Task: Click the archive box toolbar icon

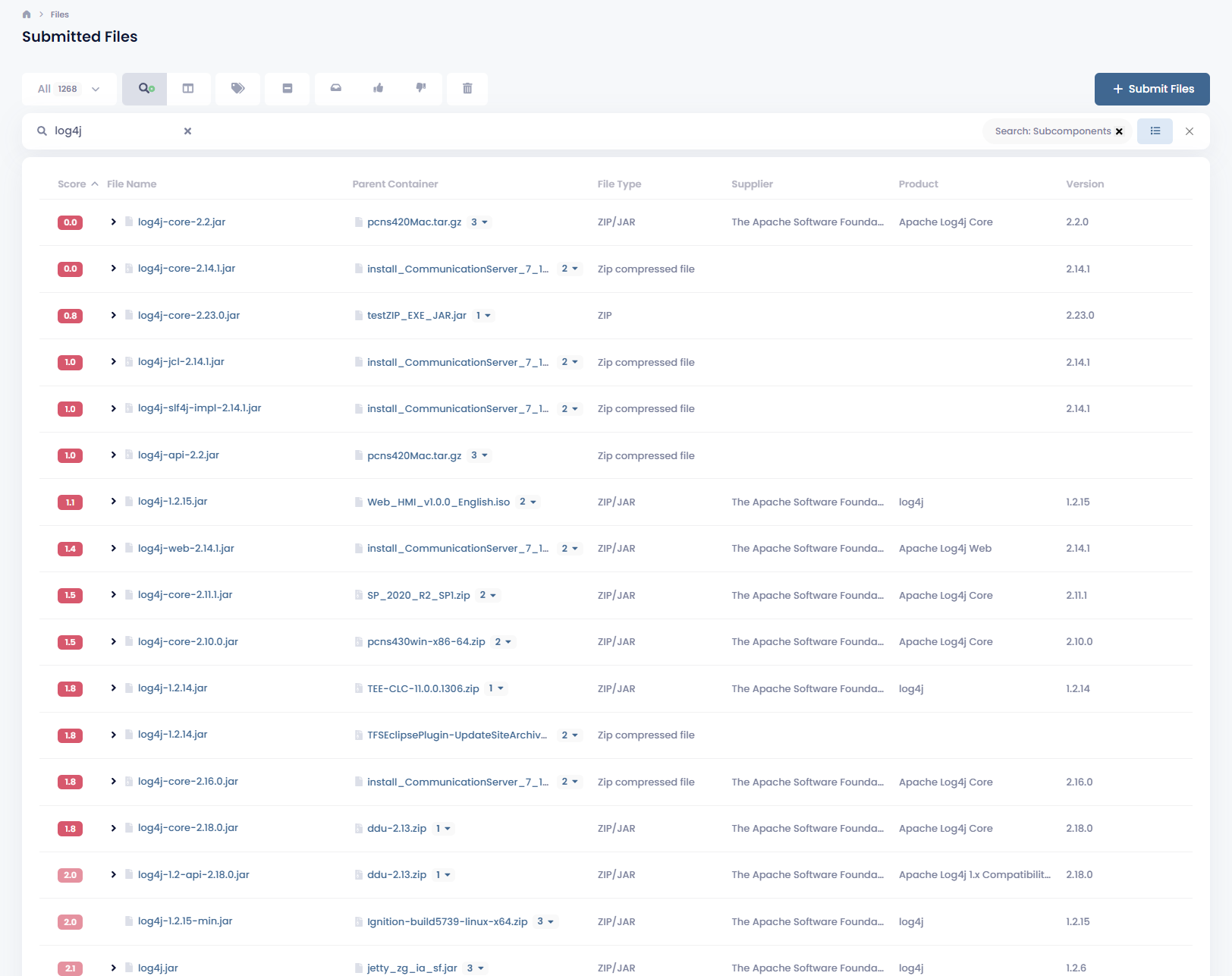Action: [288, 89]
